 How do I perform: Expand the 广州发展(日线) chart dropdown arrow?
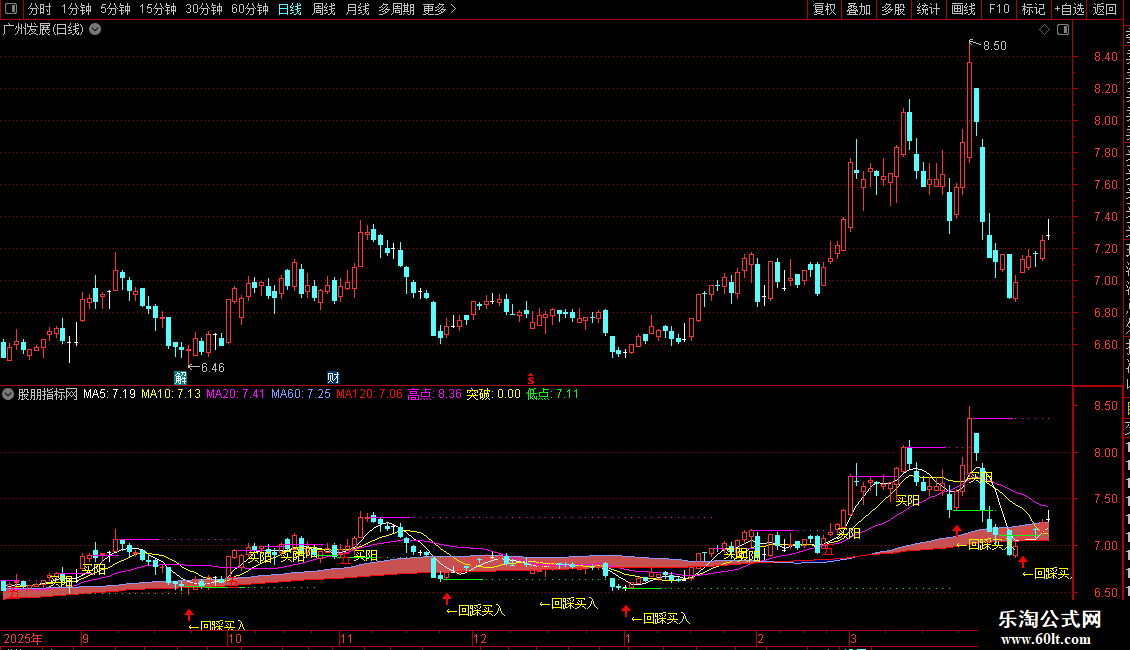[95, 30]
